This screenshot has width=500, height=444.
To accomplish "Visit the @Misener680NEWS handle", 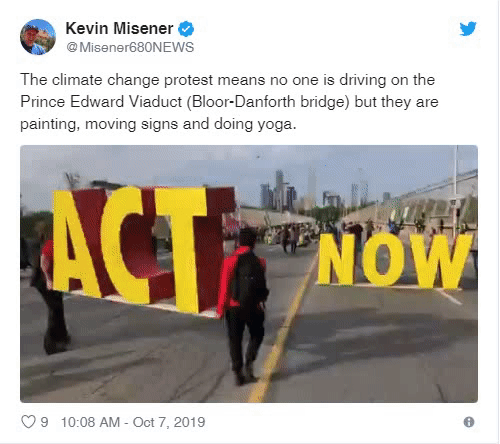I will click(x=130, y=47).
